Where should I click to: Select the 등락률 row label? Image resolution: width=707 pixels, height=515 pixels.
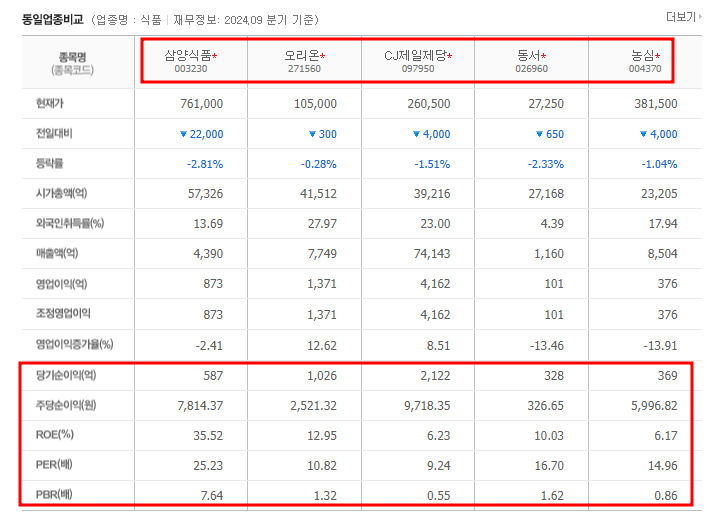[x=50, y=163]
